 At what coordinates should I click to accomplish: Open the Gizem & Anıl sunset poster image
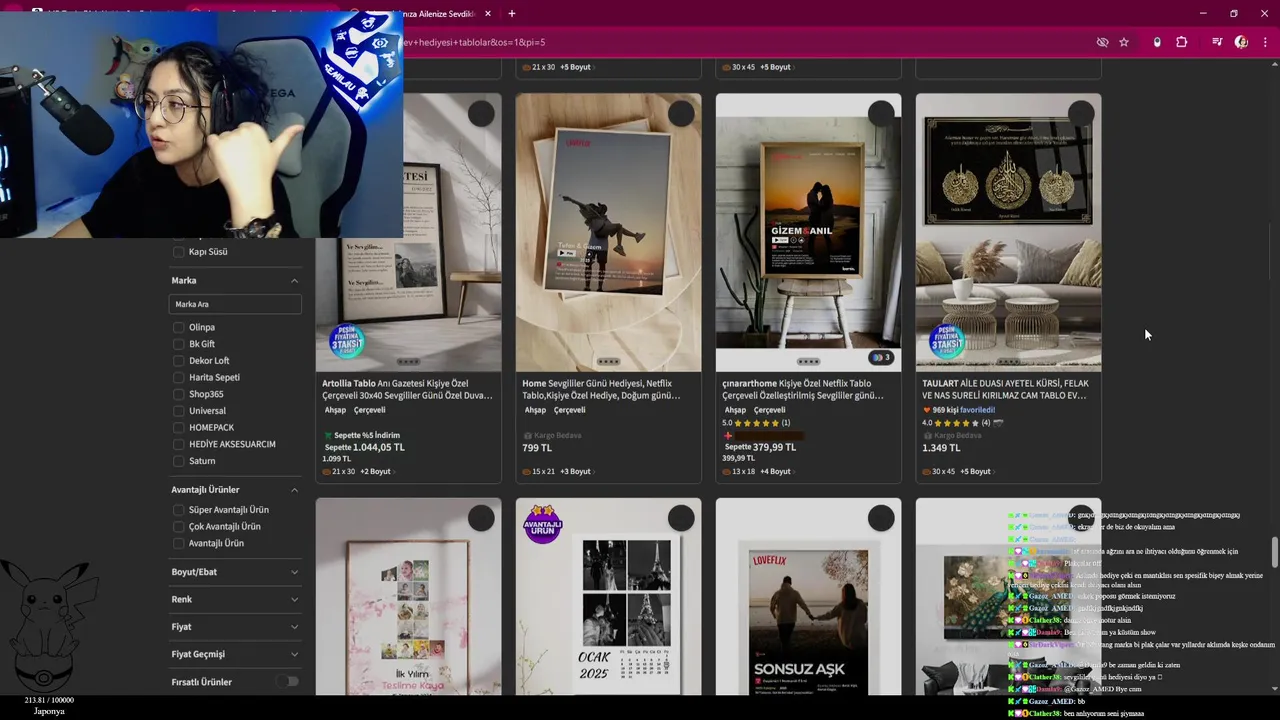808,232
